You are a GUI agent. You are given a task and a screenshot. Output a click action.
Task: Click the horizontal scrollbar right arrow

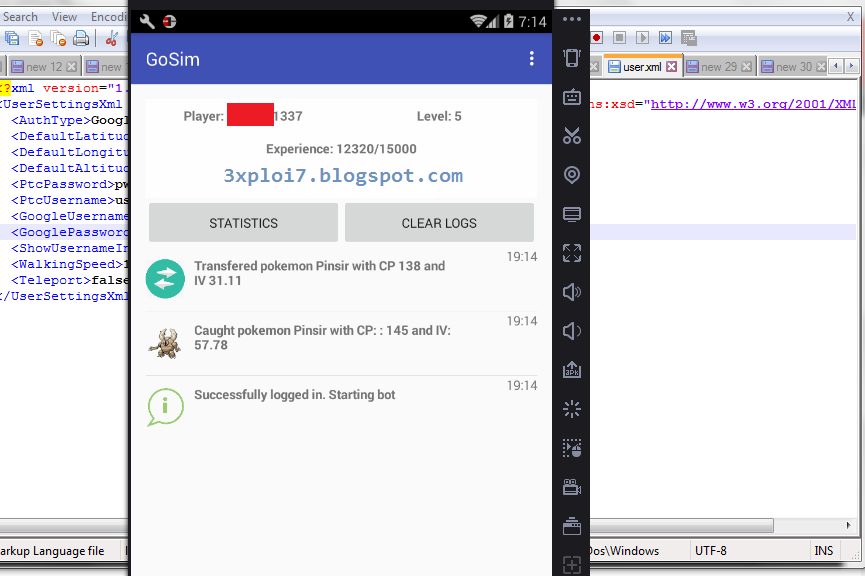click(848, 525)
